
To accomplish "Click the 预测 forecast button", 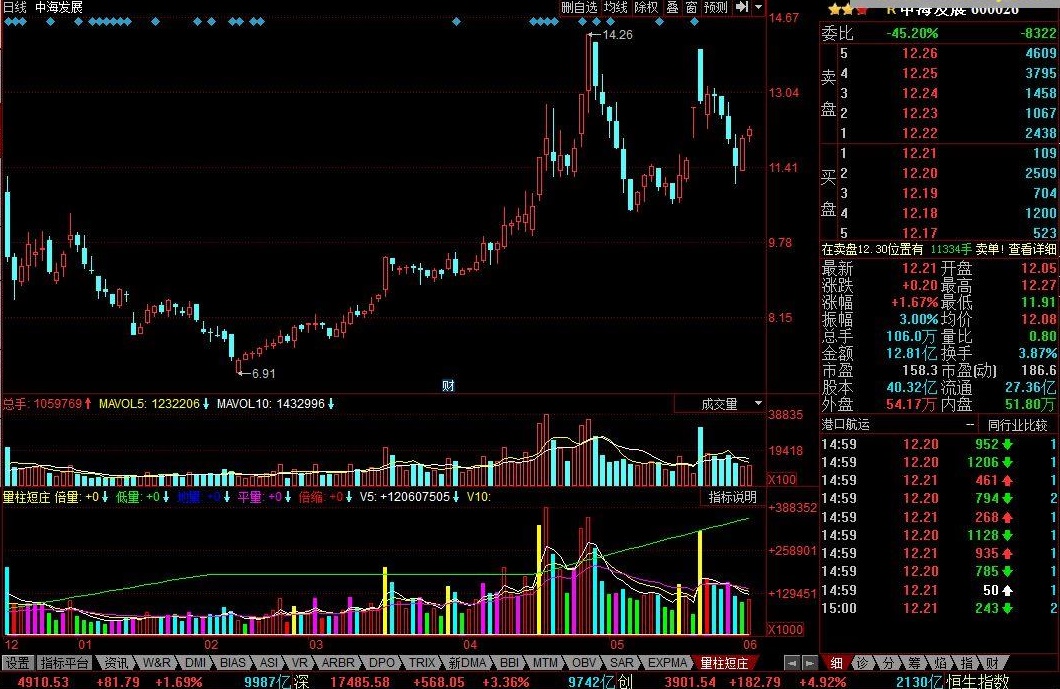I will tap(716, 7).
